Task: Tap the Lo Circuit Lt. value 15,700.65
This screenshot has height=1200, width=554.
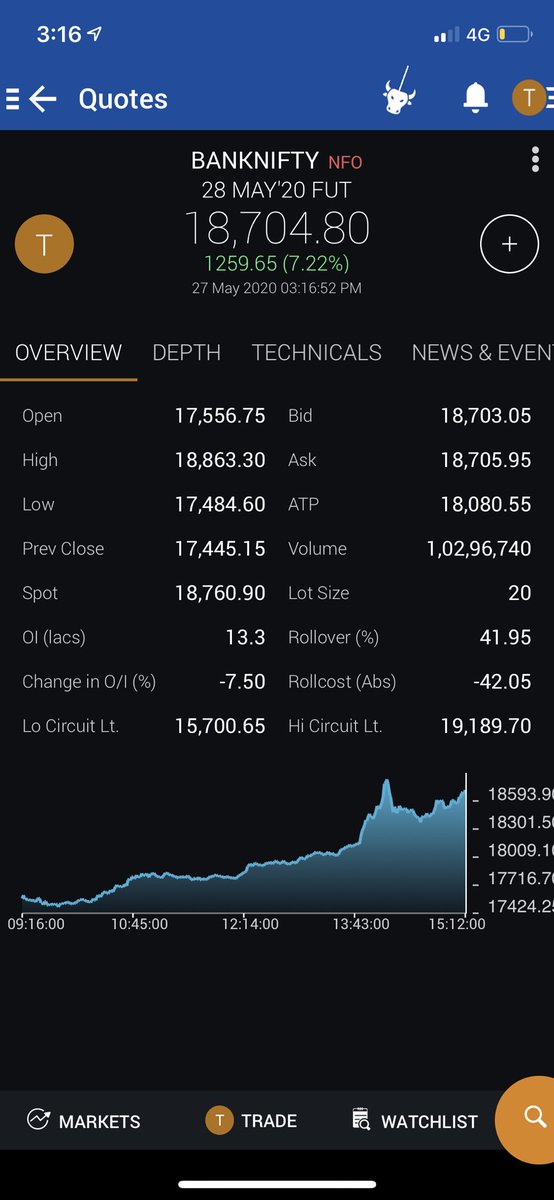Action: point(220,726)
